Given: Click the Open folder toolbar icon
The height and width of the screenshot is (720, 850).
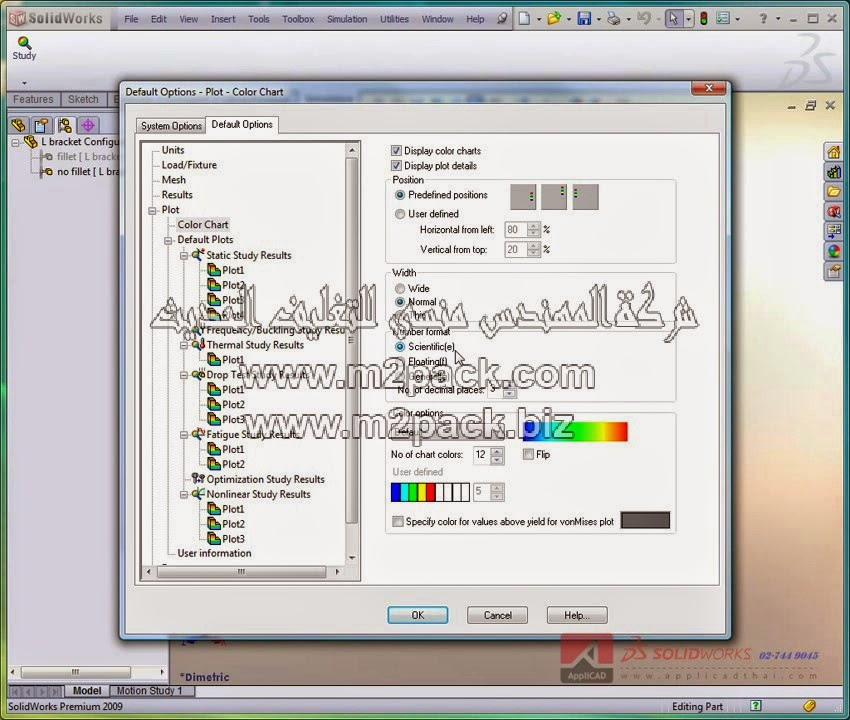Looking at the screenshot, I should coord(554,19).
